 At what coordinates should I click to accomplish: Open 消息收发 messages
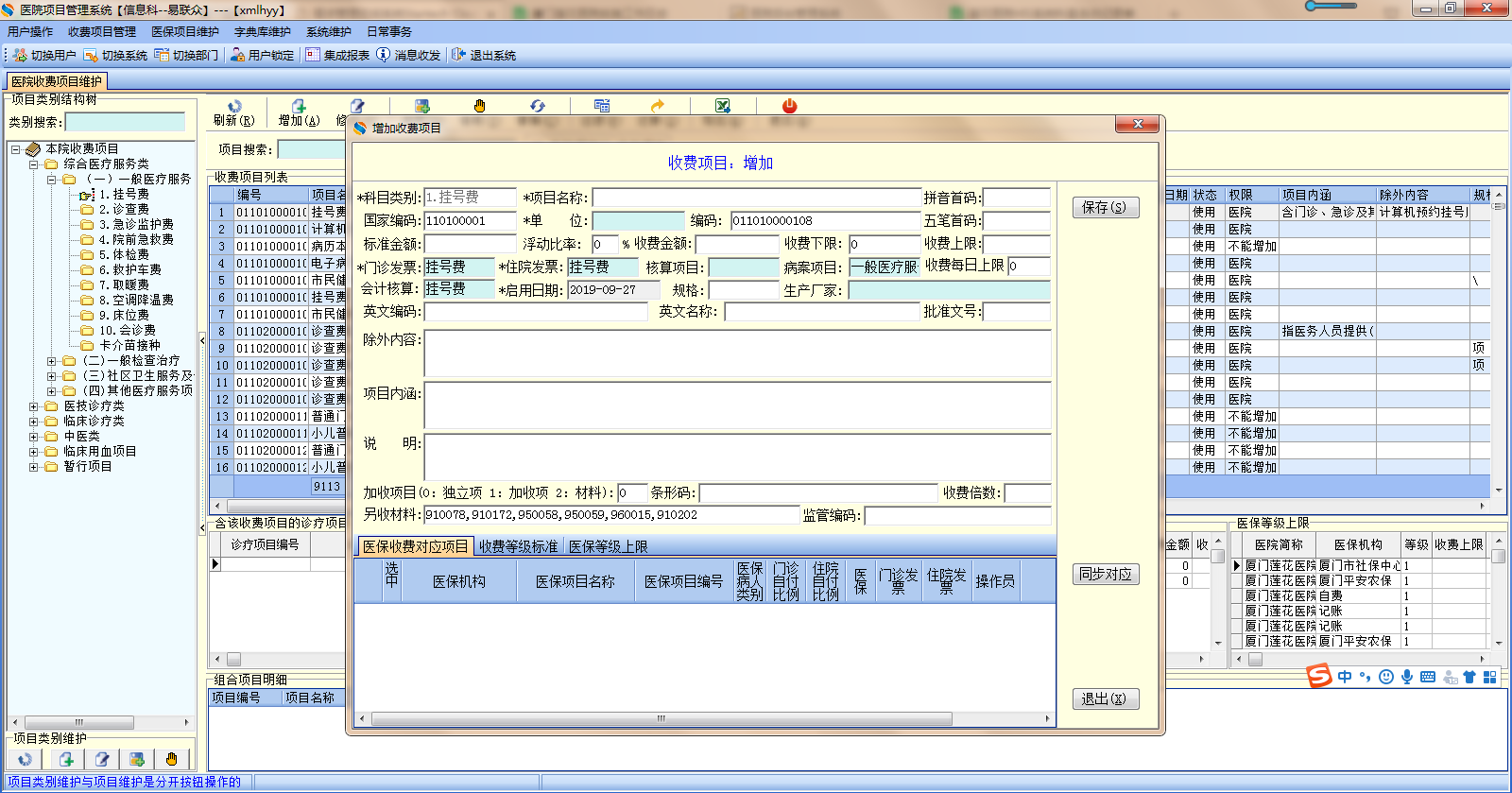pos(408,55)
